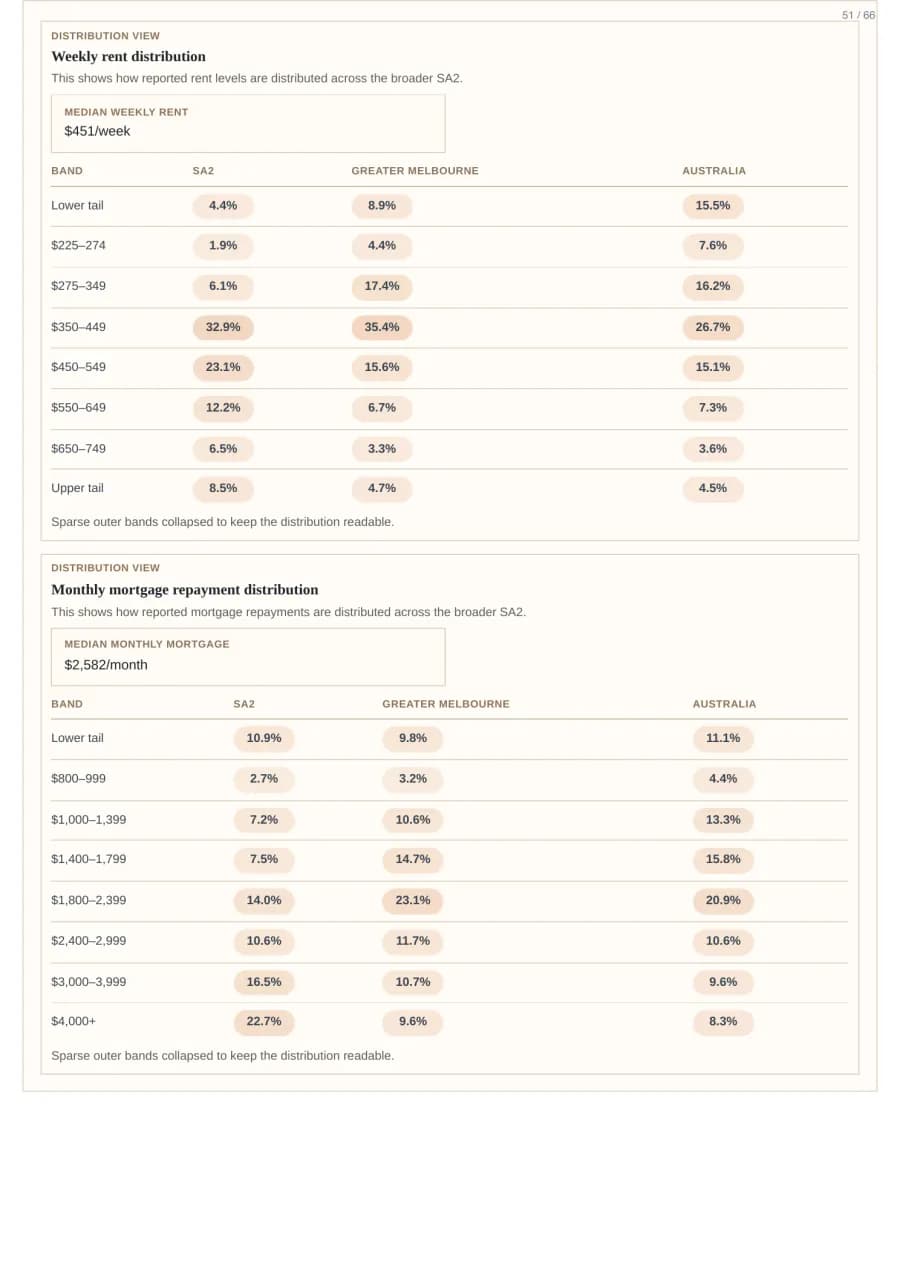Select the 22.7% SA2 pill for $4,000+ mortgage
Screen dimensions: 900x1274
tap(264, 1021)
